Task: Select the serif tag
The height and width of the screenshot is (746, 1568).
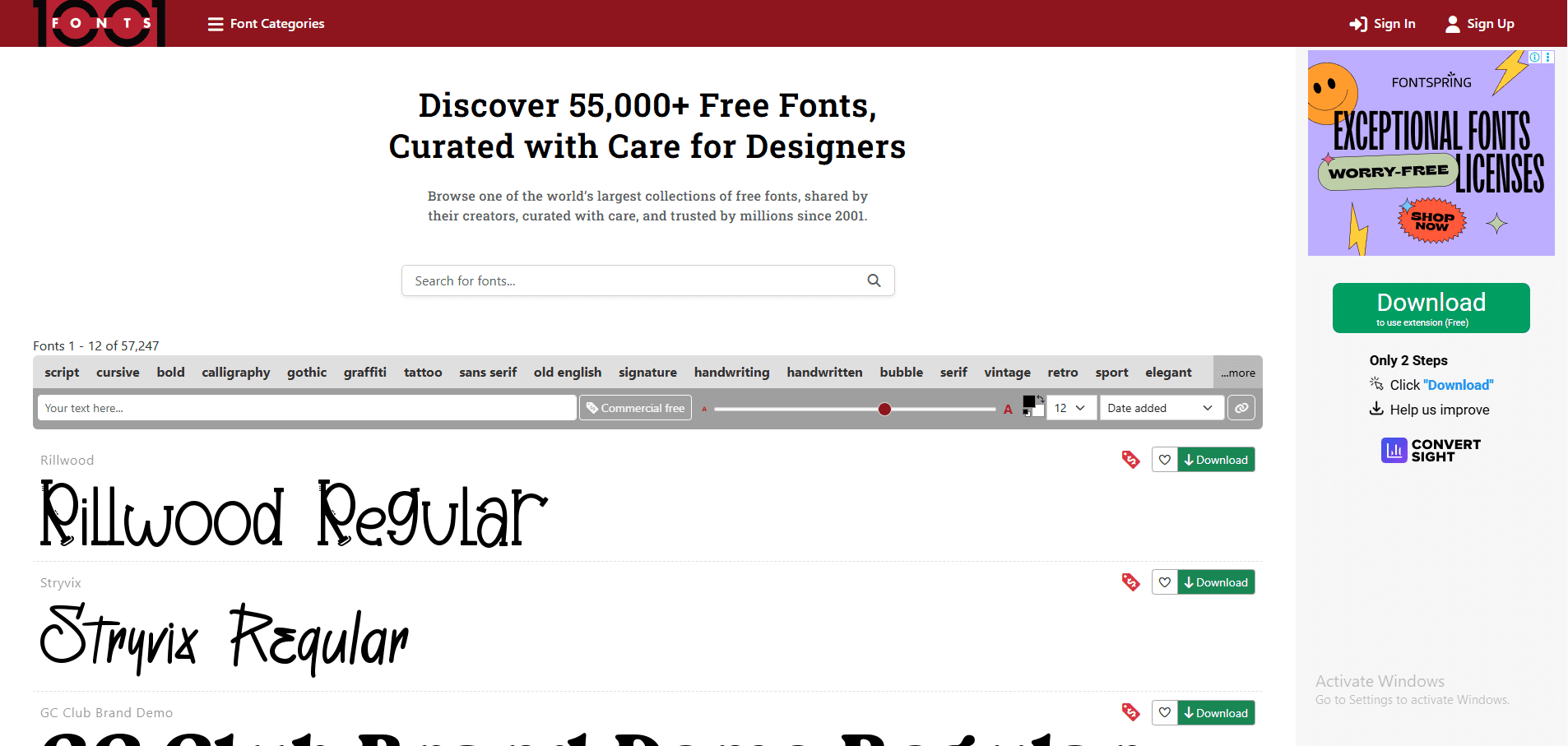Action: (x=953, y=372)
